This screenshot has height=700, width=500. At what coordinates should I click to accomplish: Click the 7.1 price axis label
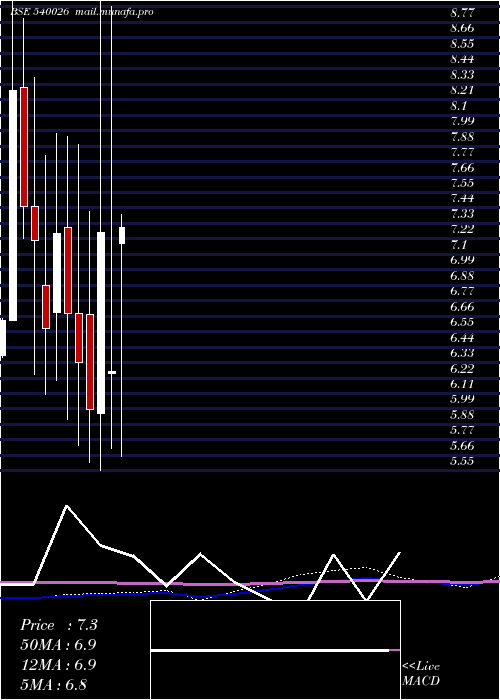click(x=459, y=245)
